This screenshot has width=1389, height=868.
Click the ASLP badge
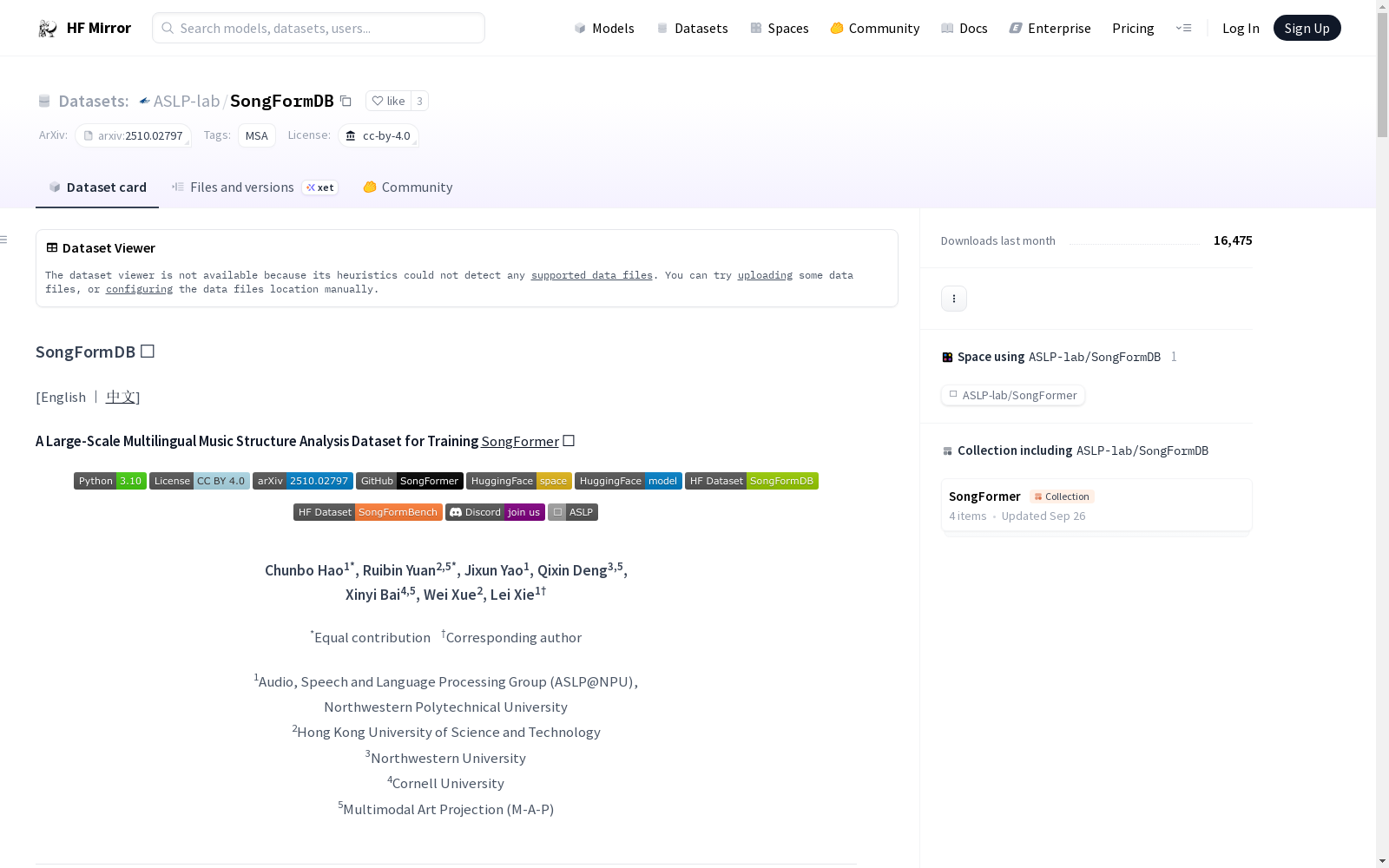coord(573,512)
